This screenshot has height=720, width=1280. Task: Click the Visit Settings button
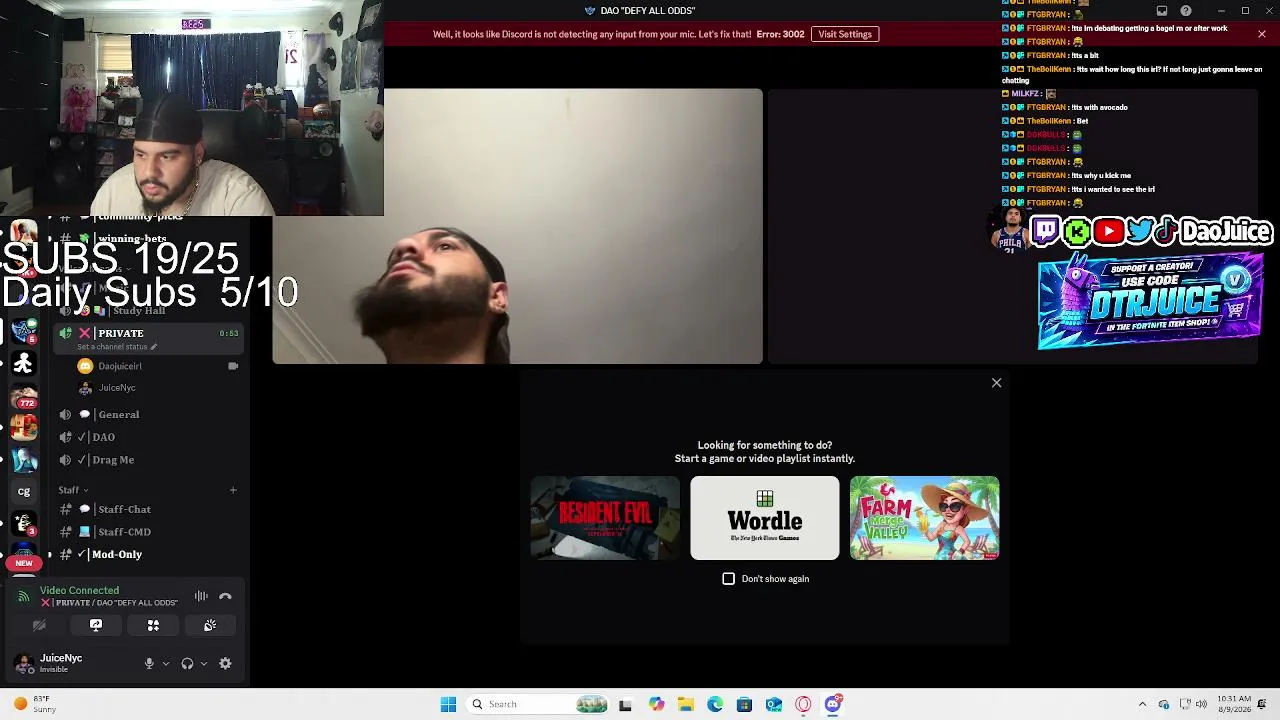tap(845, 34)
